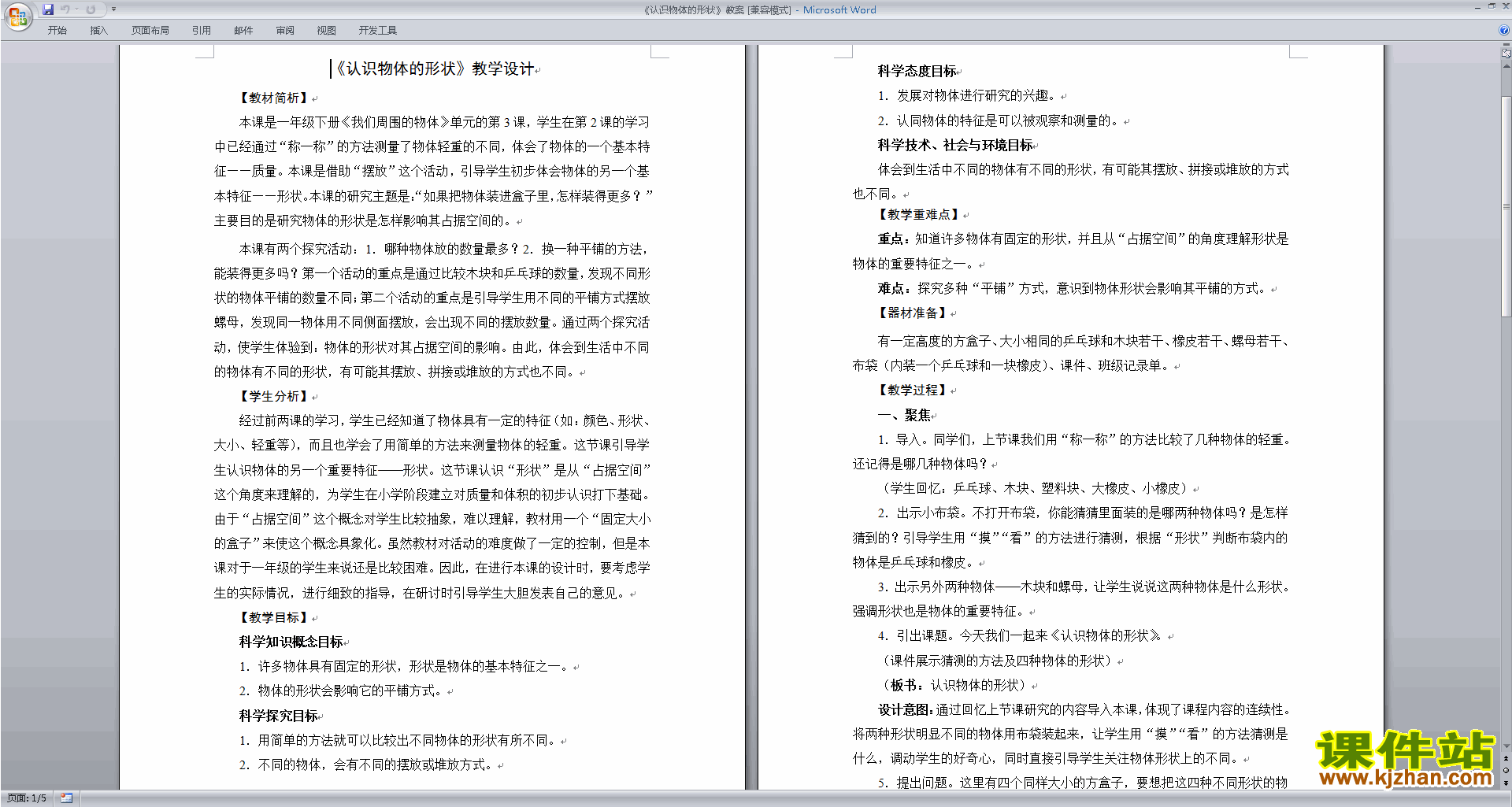This screenshot has width=1512, height=807.
Task: Click the macro recording status bar icon
Action: 67,798
